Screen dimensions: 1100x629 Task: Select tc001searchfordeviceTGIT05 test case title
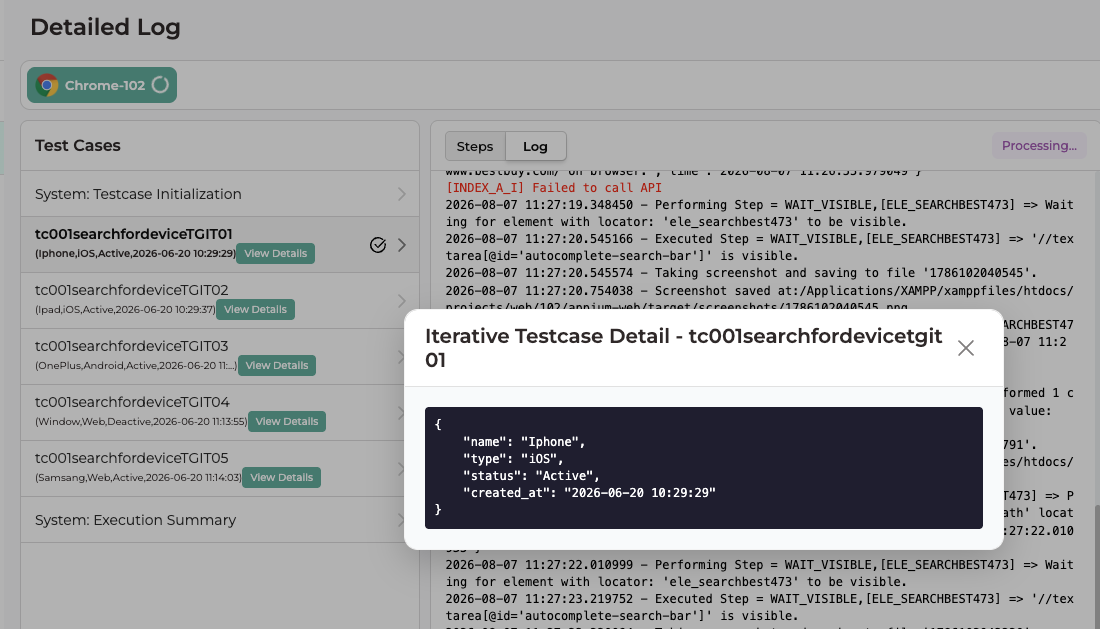coord(131,458)
